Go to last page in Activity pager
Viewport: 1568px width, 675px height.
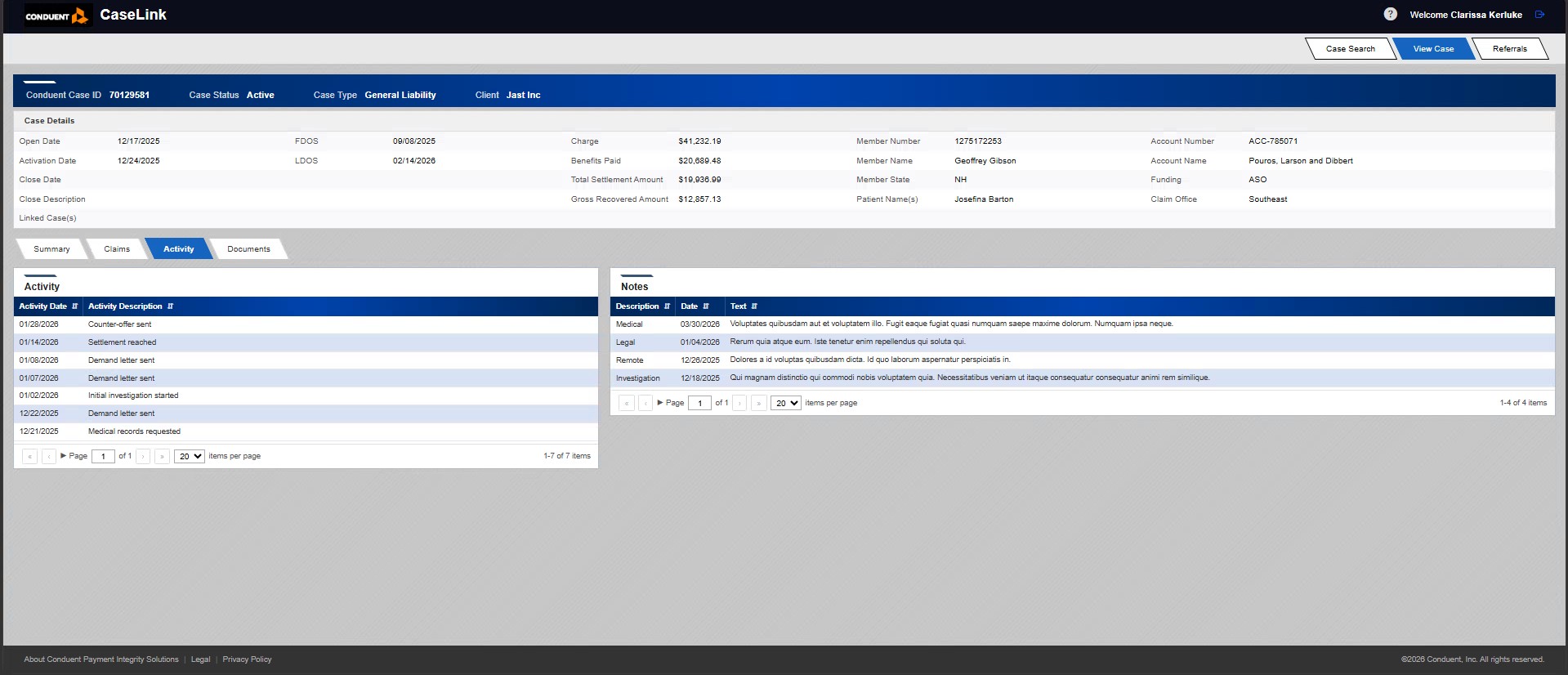162,456
